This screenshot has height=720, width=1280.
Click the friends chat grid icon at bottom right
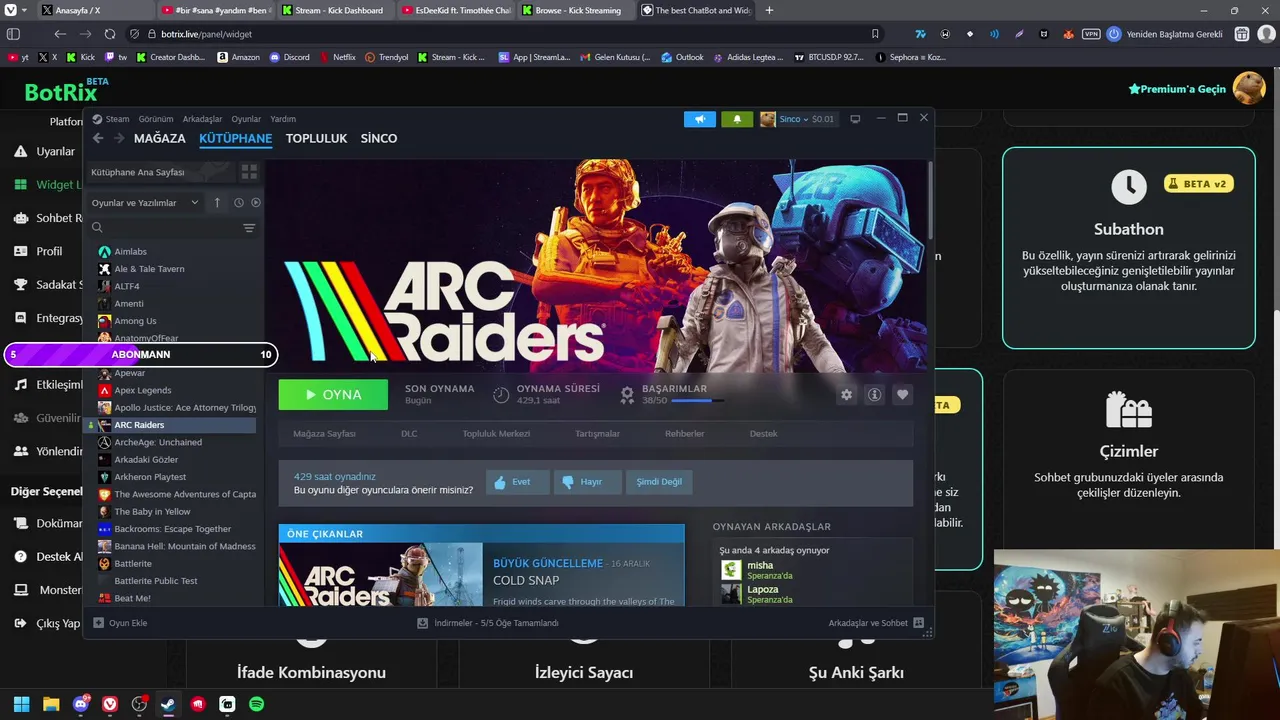[x=920, y=623]
